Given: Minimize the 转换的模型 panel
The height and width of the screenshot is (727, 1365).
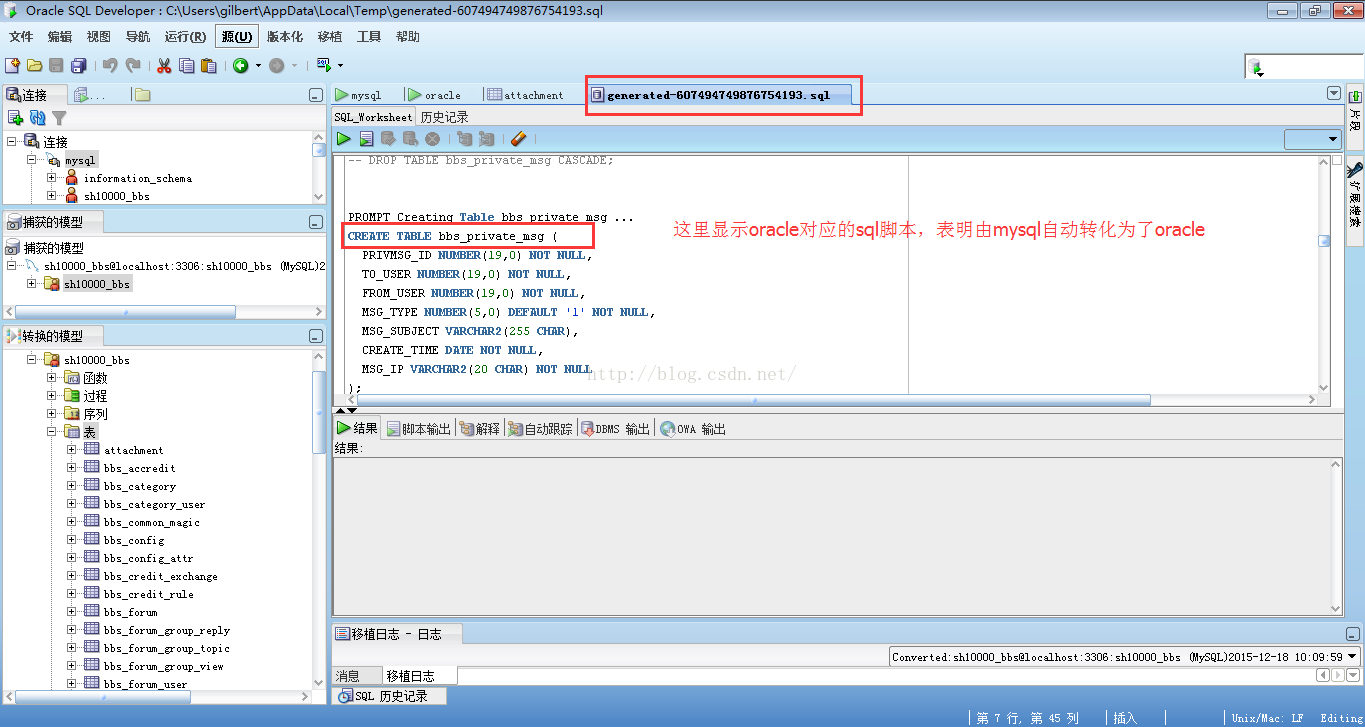Looking at the screenshot, I should click(315, 336).
